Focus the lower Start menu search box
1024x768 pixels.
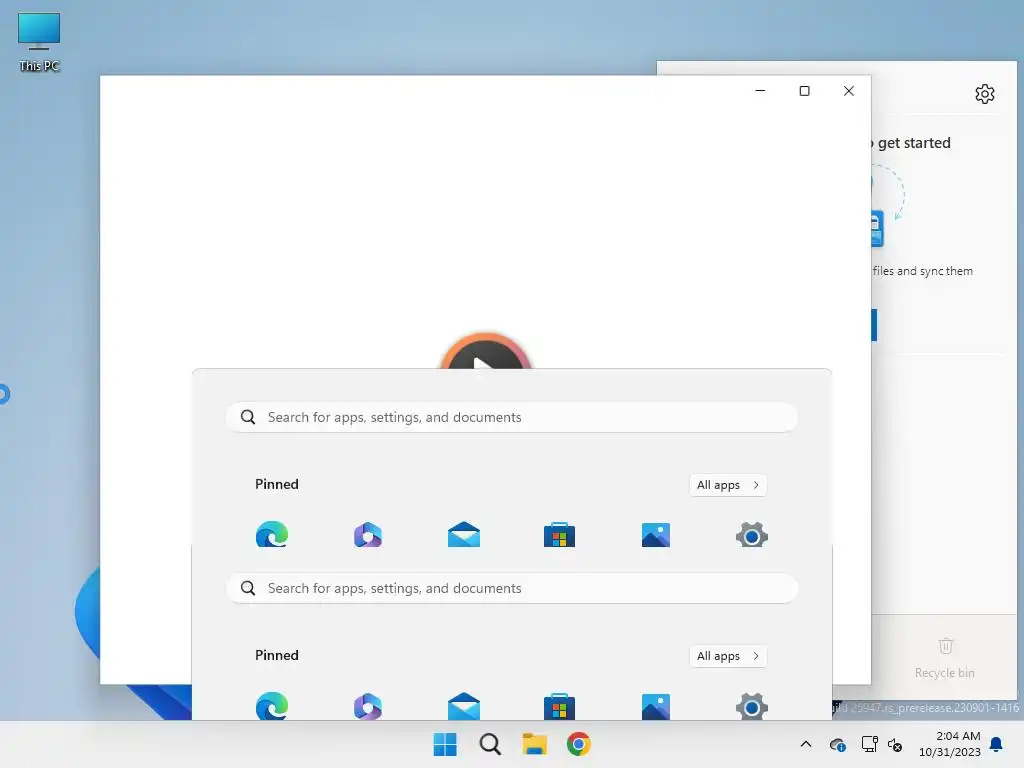click(x=512, y=588)
